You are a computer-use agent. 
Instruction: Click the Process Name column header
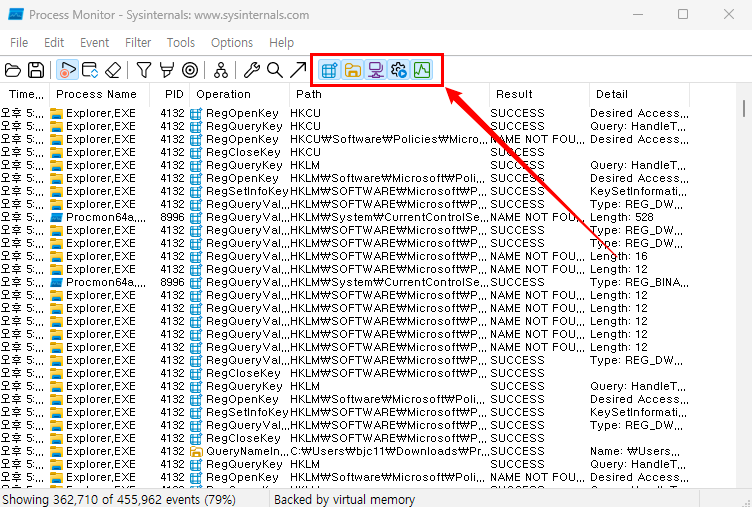click(x=96, y=94)
